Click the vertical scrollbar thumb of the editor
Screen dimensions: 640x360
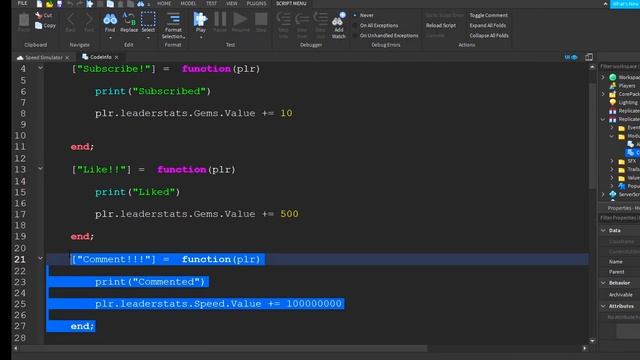point(592,136)
